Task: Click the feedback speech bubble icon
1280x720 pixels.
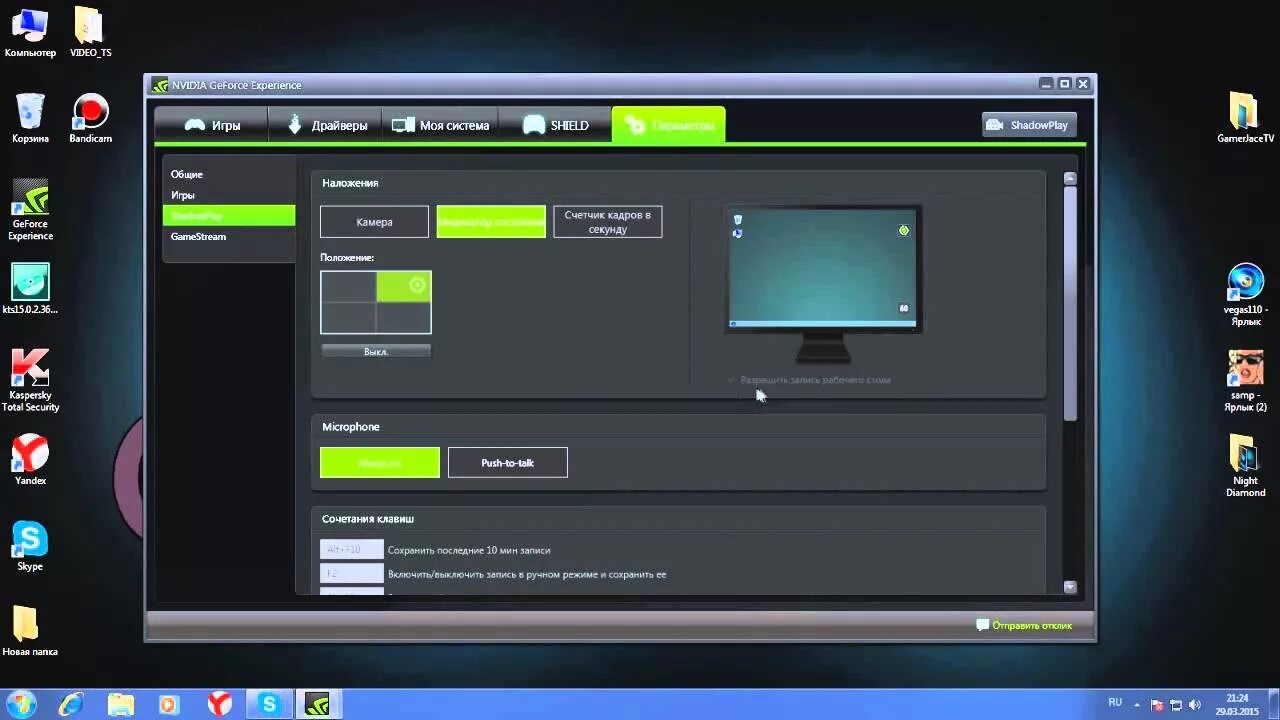Action: coord(982,625)
